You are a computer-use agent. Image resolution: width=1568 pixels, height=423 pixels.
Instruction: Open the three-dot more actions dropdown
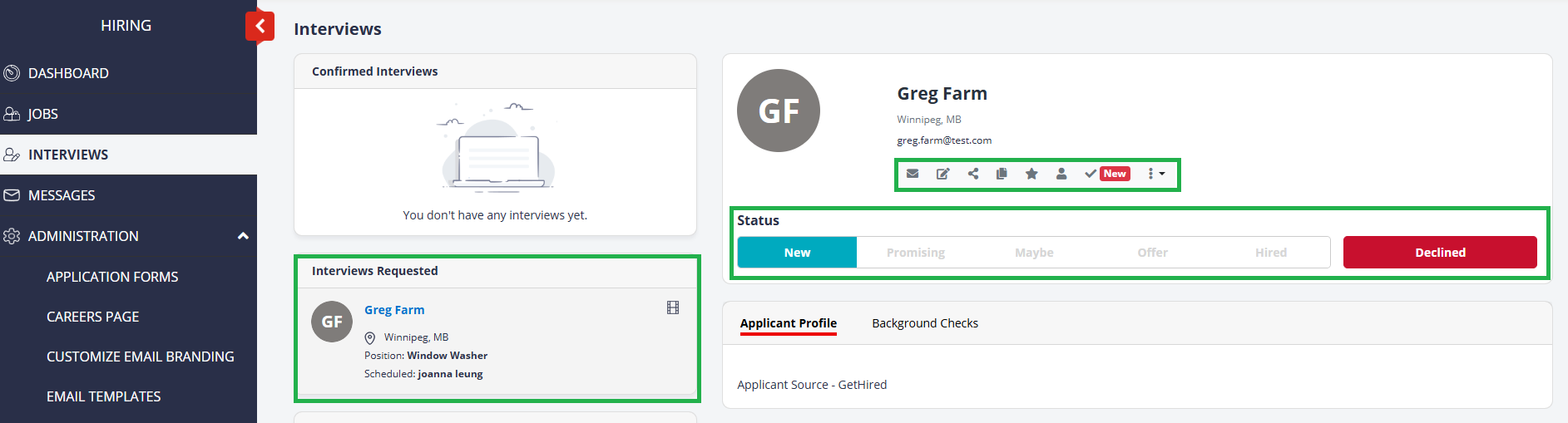tap(1155, 174)
